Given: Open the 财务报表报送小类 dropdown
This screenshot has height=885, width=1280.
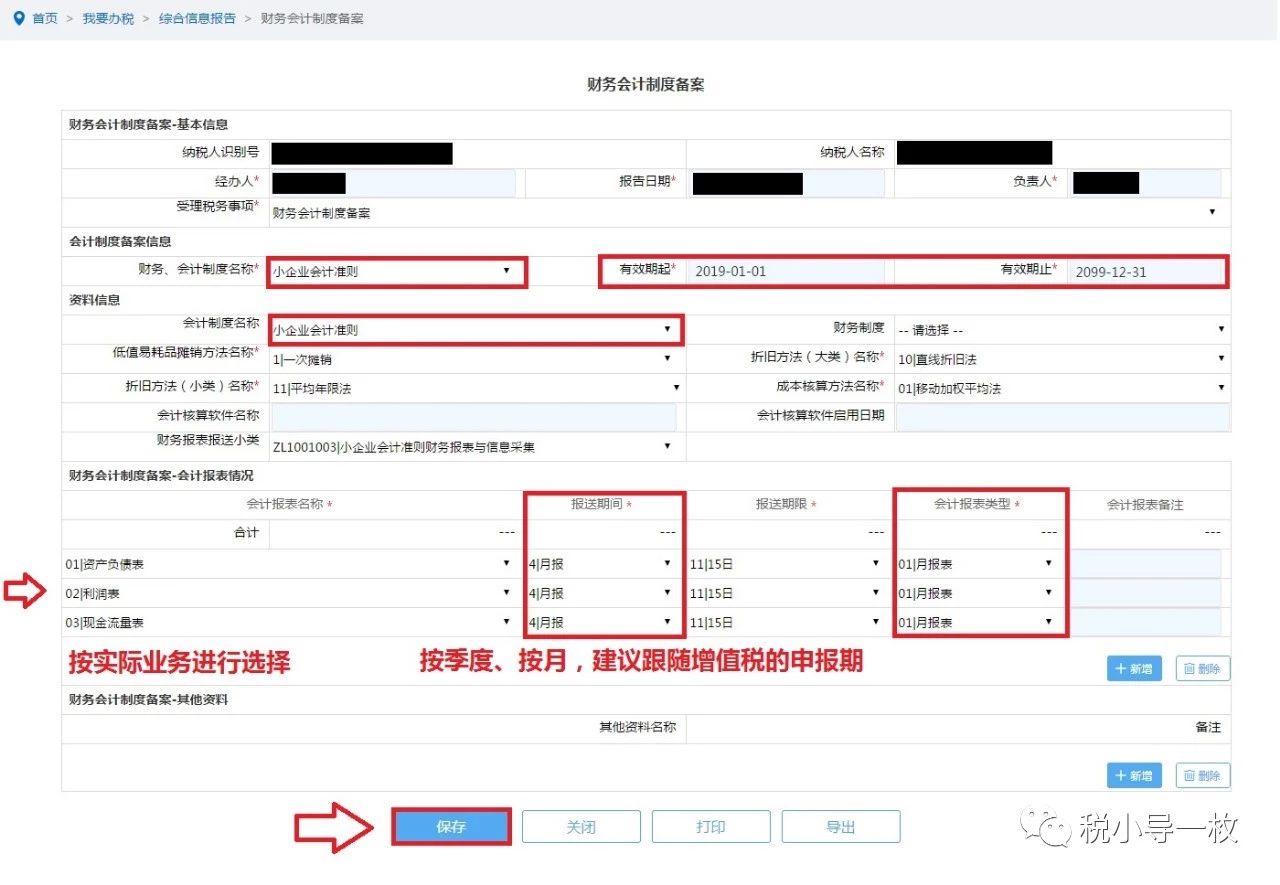Looking at the screenshot, I should (474, 447).
